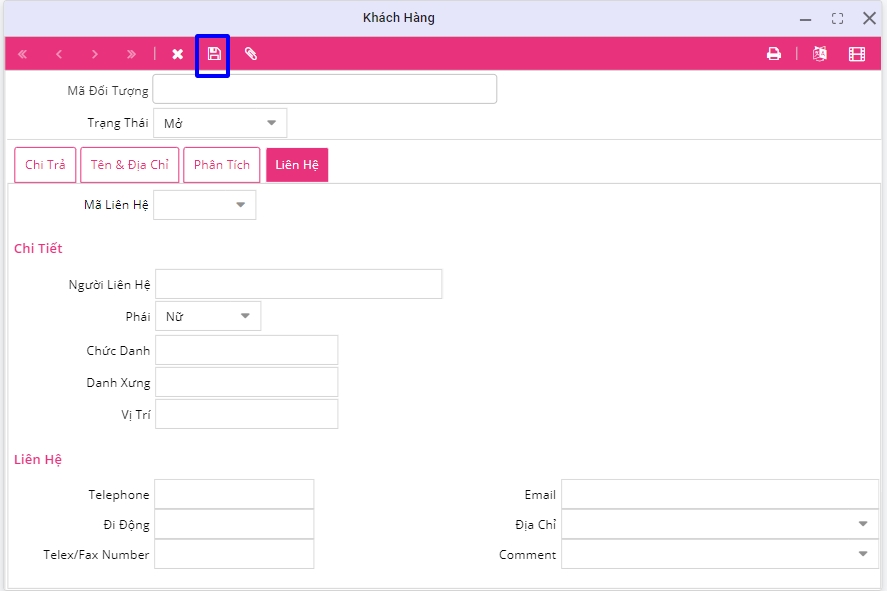
Task: Open the Tên & Địa Chỉ tab
Action: 130,165
